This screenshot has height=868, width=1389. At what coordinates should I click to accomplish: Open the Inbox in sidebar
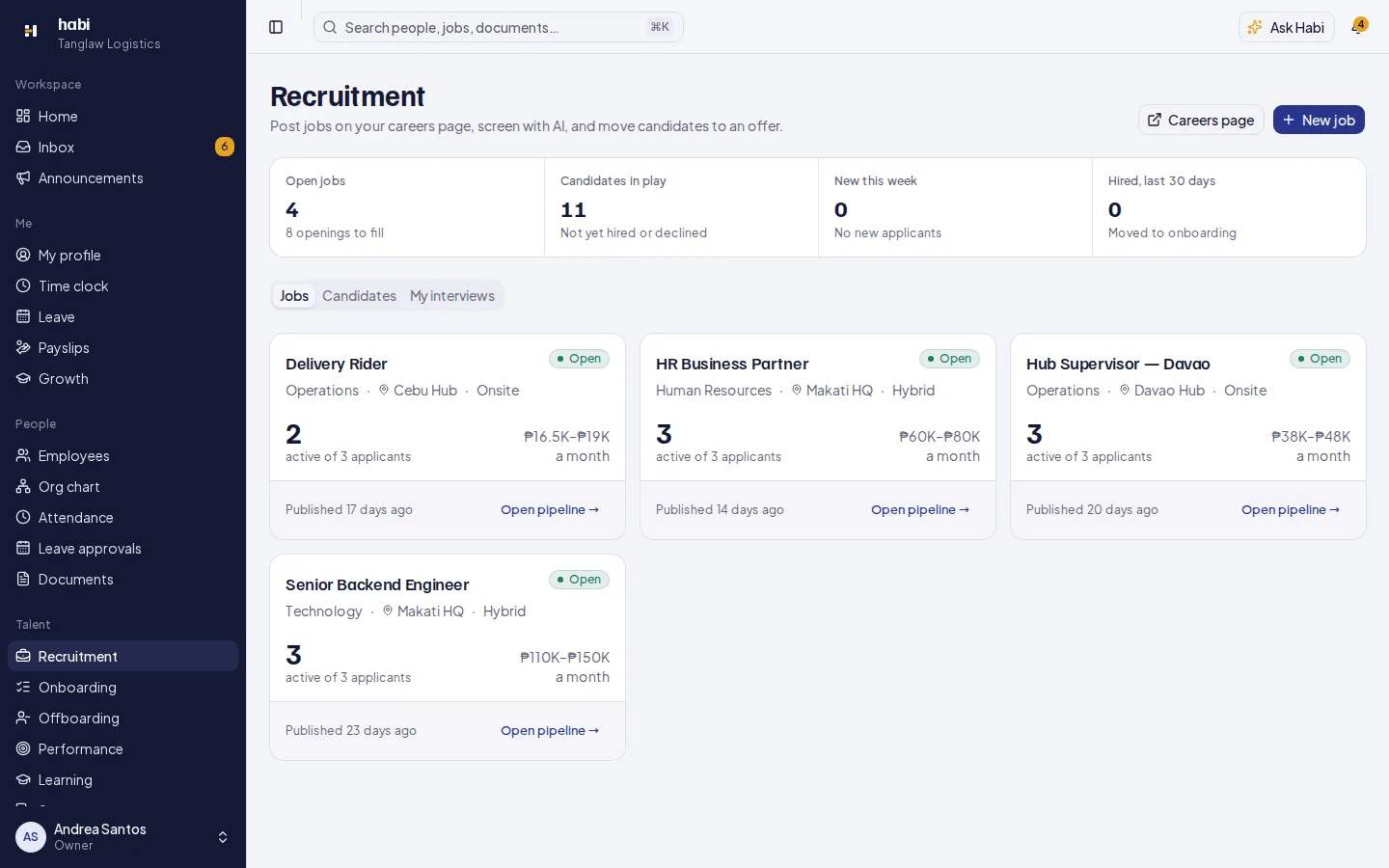point(123,147)
